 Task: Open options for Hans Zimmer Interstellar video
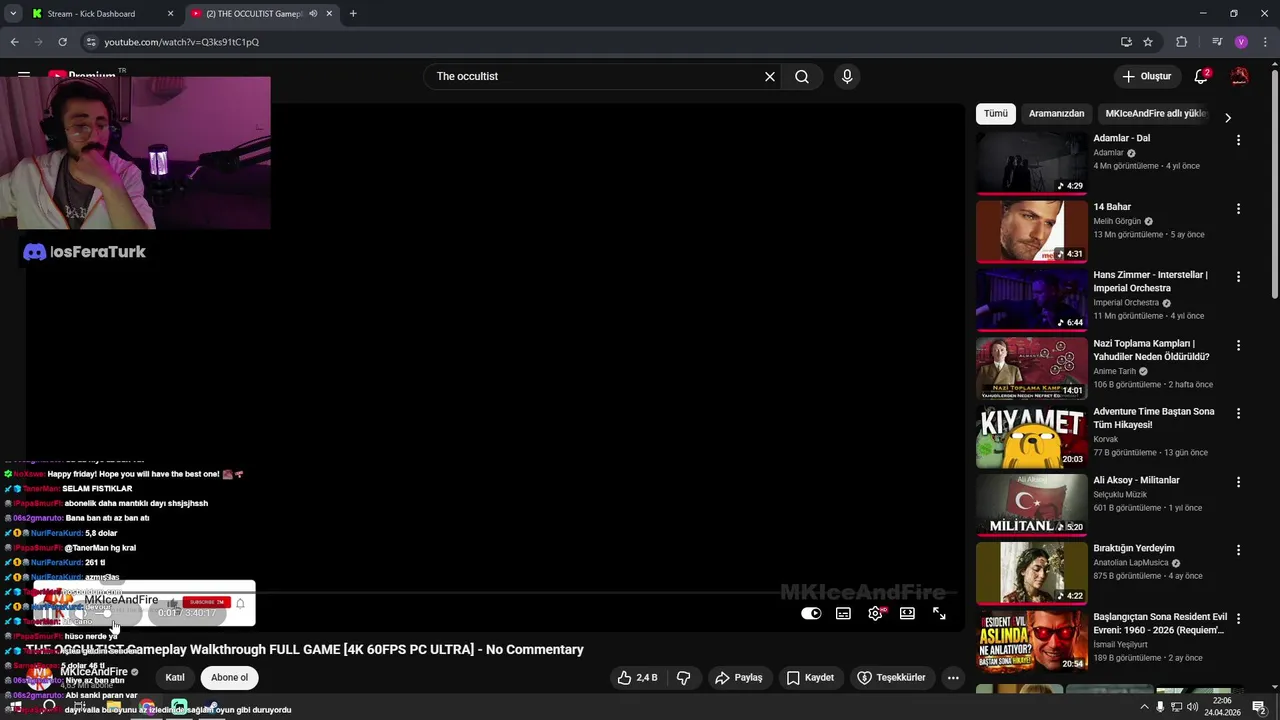tap(1238, 276)
